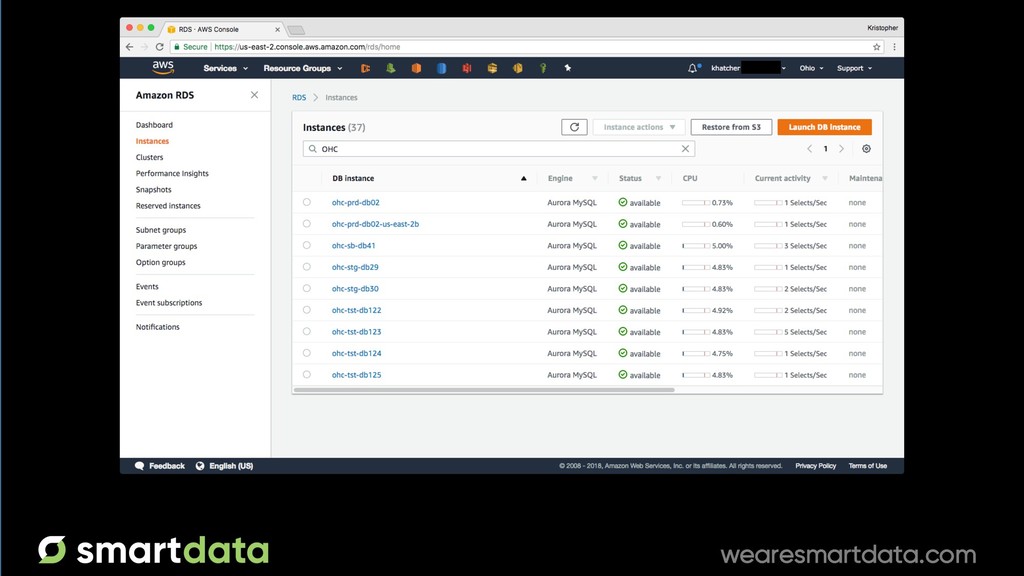Open table preferences gear icon
The height and width of the screenshot is (576, 1024).
(x=866, y=149)
